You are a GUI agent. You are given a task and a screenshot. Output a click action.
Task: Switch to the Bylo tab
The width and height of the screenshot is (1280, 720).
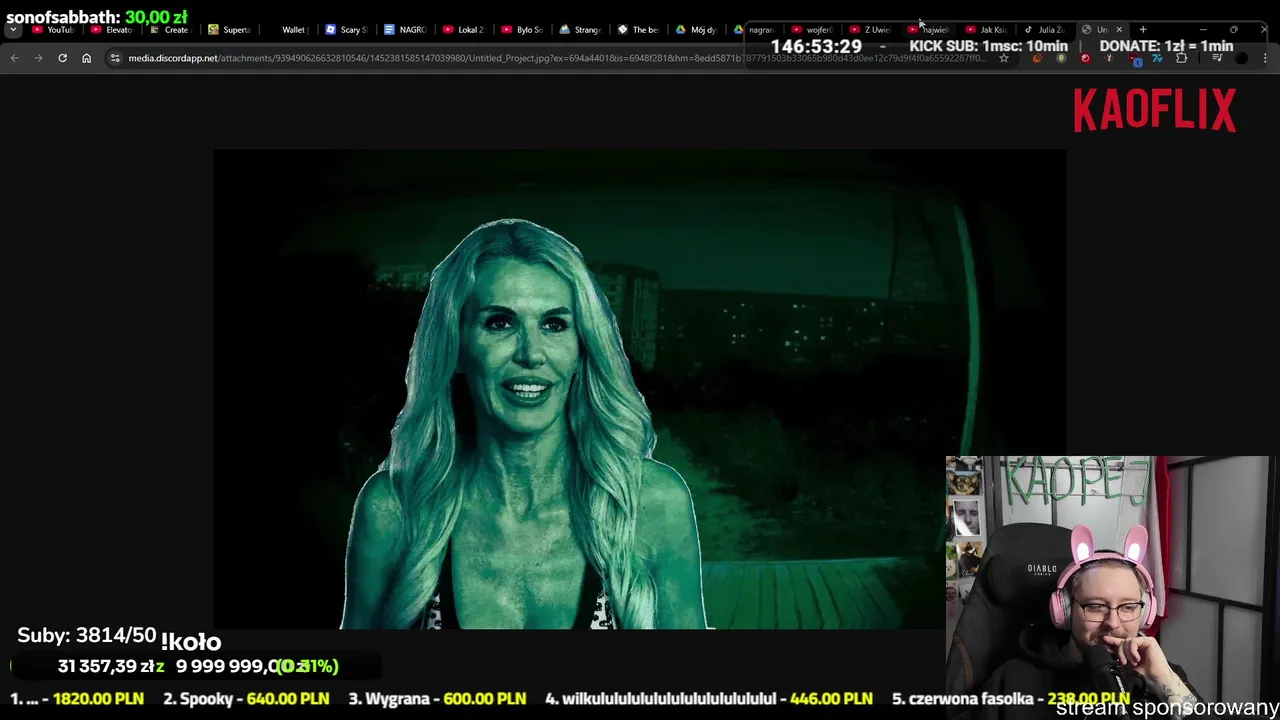pos(521,30)
